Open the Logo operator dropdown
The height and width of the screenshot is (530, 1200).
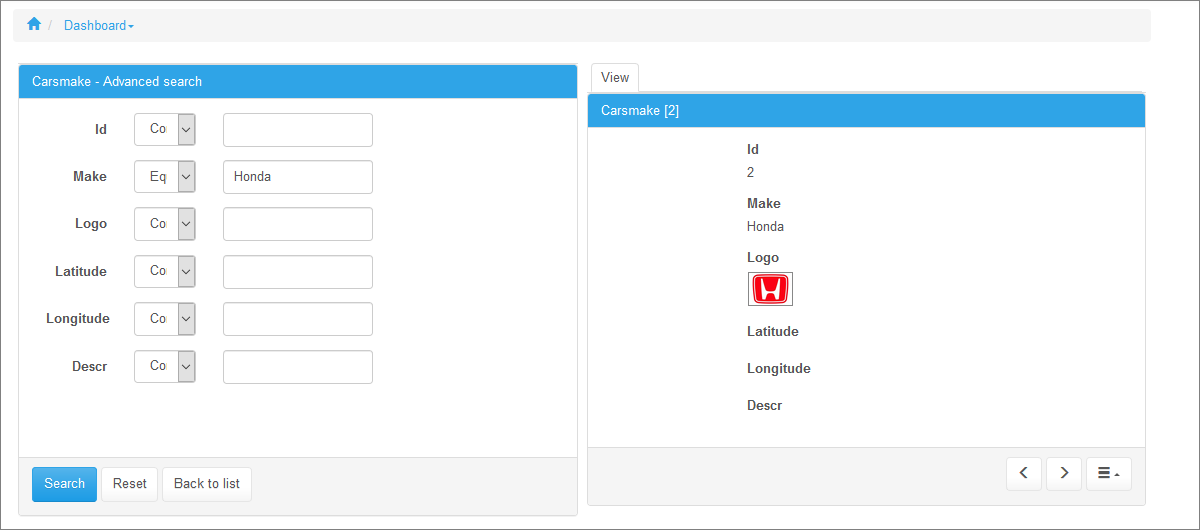point(165,224)
